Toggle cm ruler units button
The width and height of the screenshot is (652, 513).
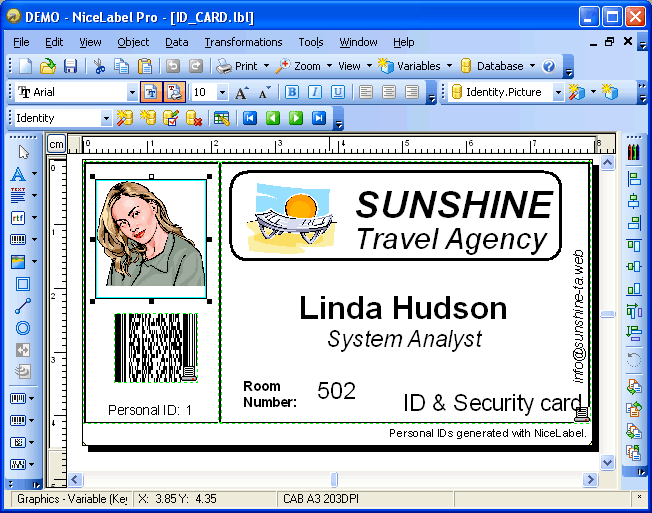(56, 145)
